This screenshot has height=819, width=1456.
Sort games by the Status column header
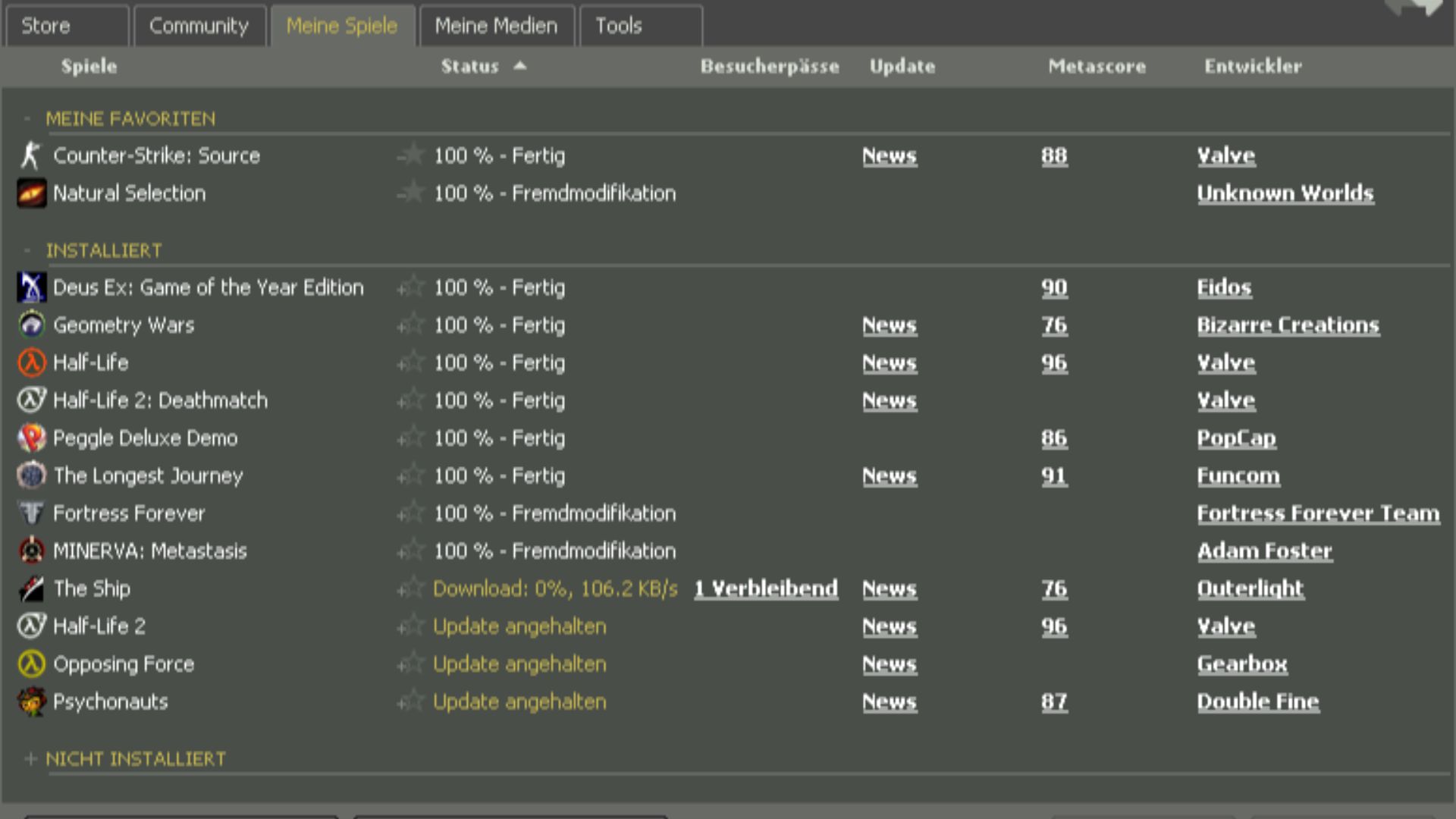click(470, 66)
